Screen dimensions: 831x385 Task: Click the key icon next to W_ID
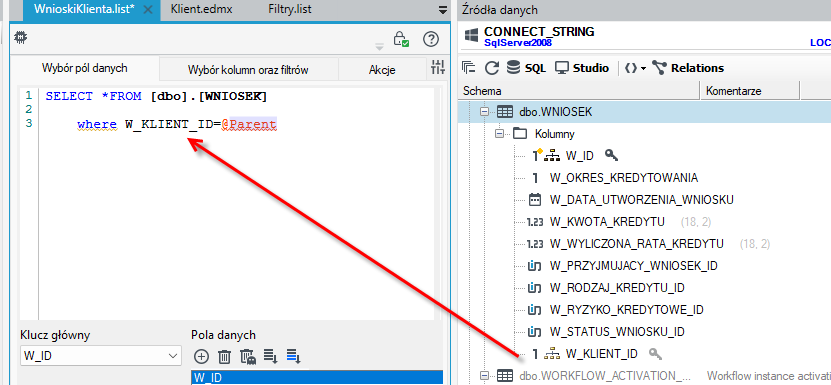pos(611,155)
